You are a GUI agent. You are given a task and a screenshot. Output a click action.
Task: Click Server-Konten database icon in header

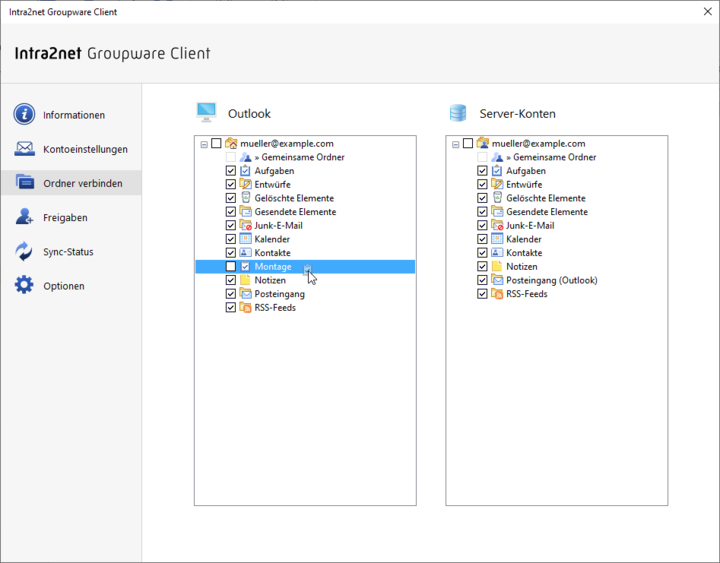point(458,113)
